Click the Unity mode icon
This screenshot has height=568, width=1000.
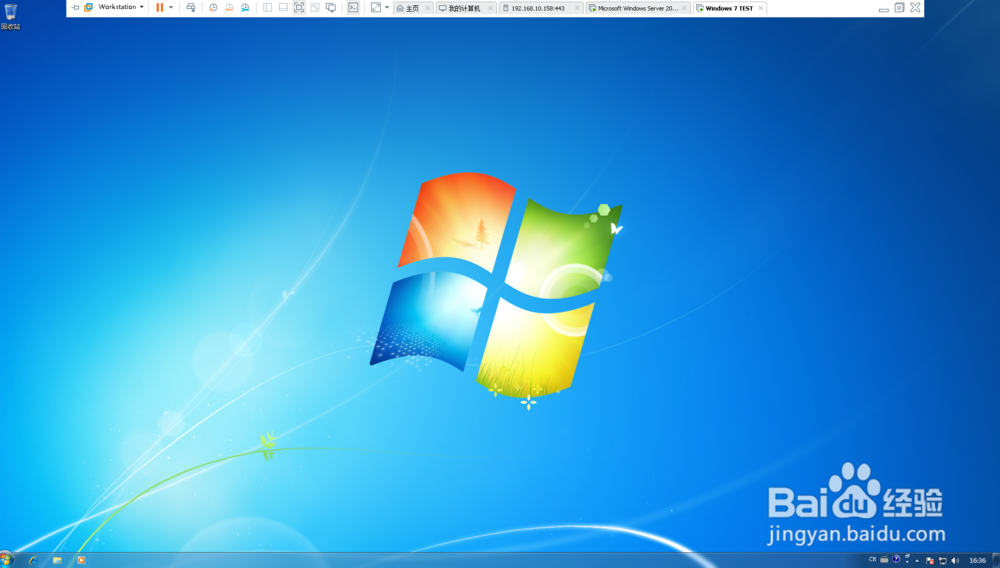pos(315,8)
